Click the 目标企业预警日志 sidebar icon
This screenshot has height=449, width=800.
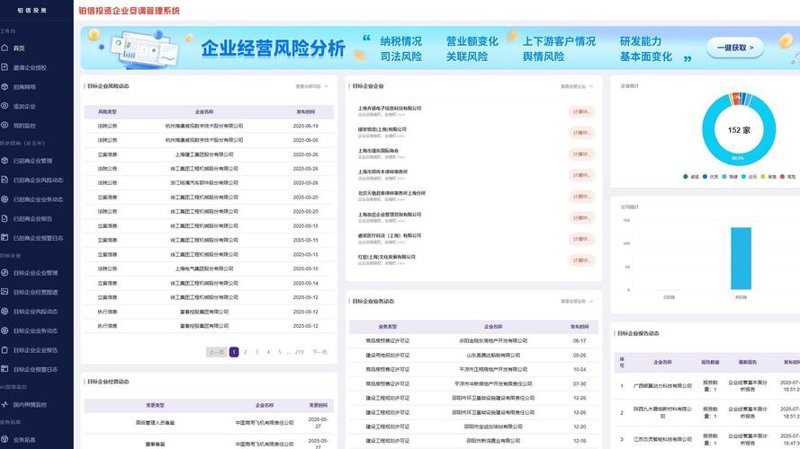click(5, 368)
